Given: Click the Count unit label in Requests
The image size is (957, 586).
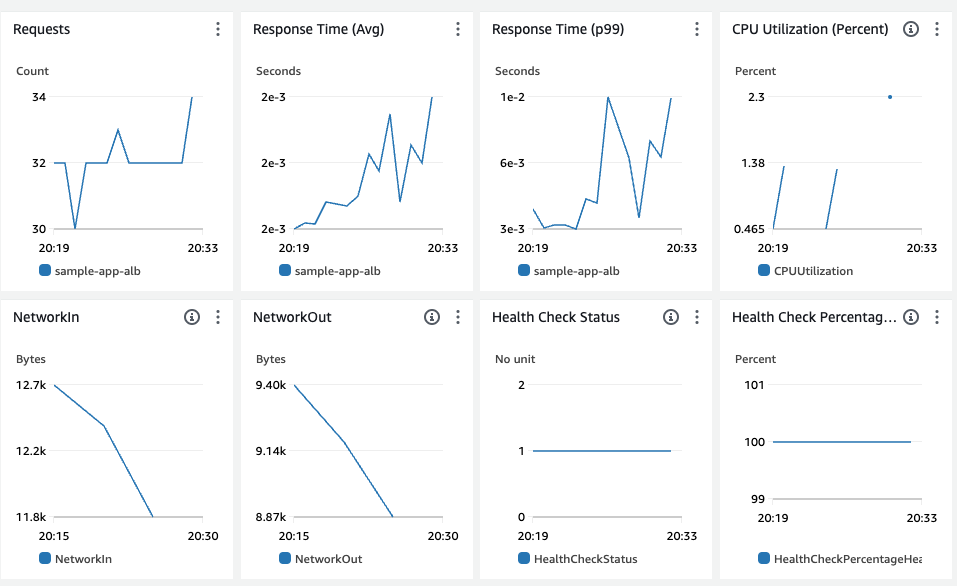Looking at the screenshot, I should pyautogui.click(x=32, y=71).
